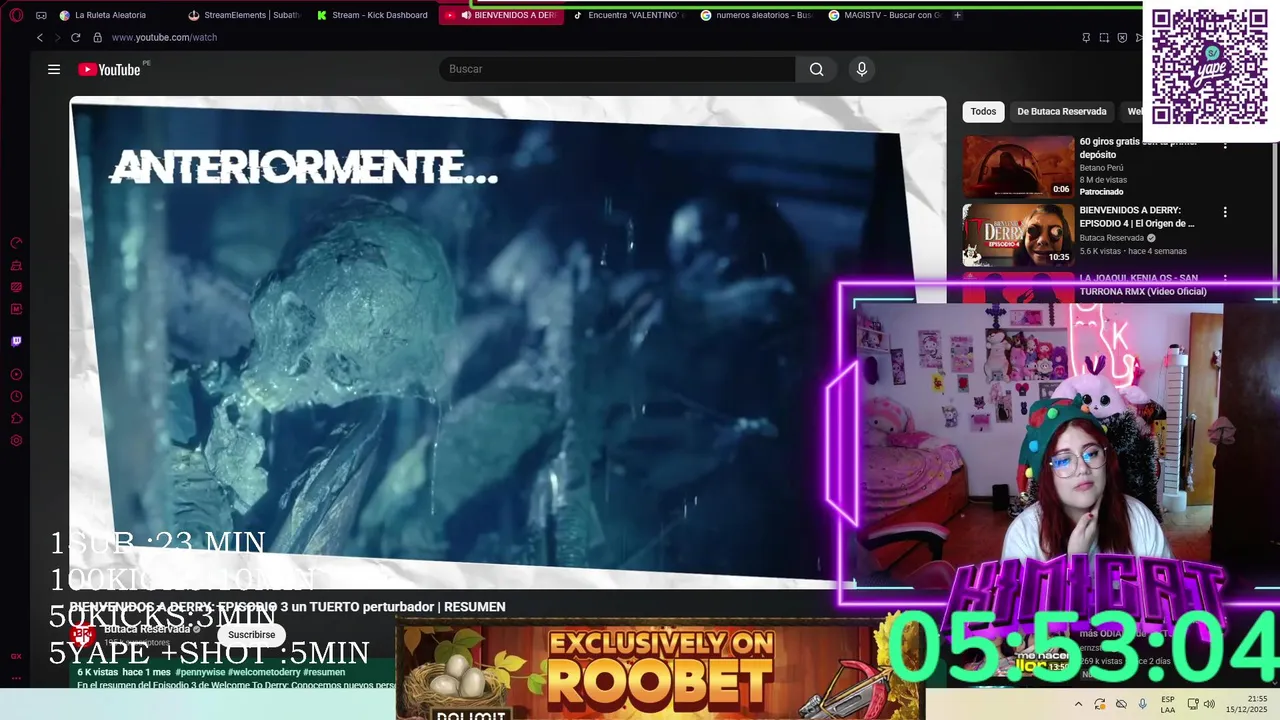Switch to StreamElements Subathon tab
The image size is (1280, 720).
click(246, 15)
